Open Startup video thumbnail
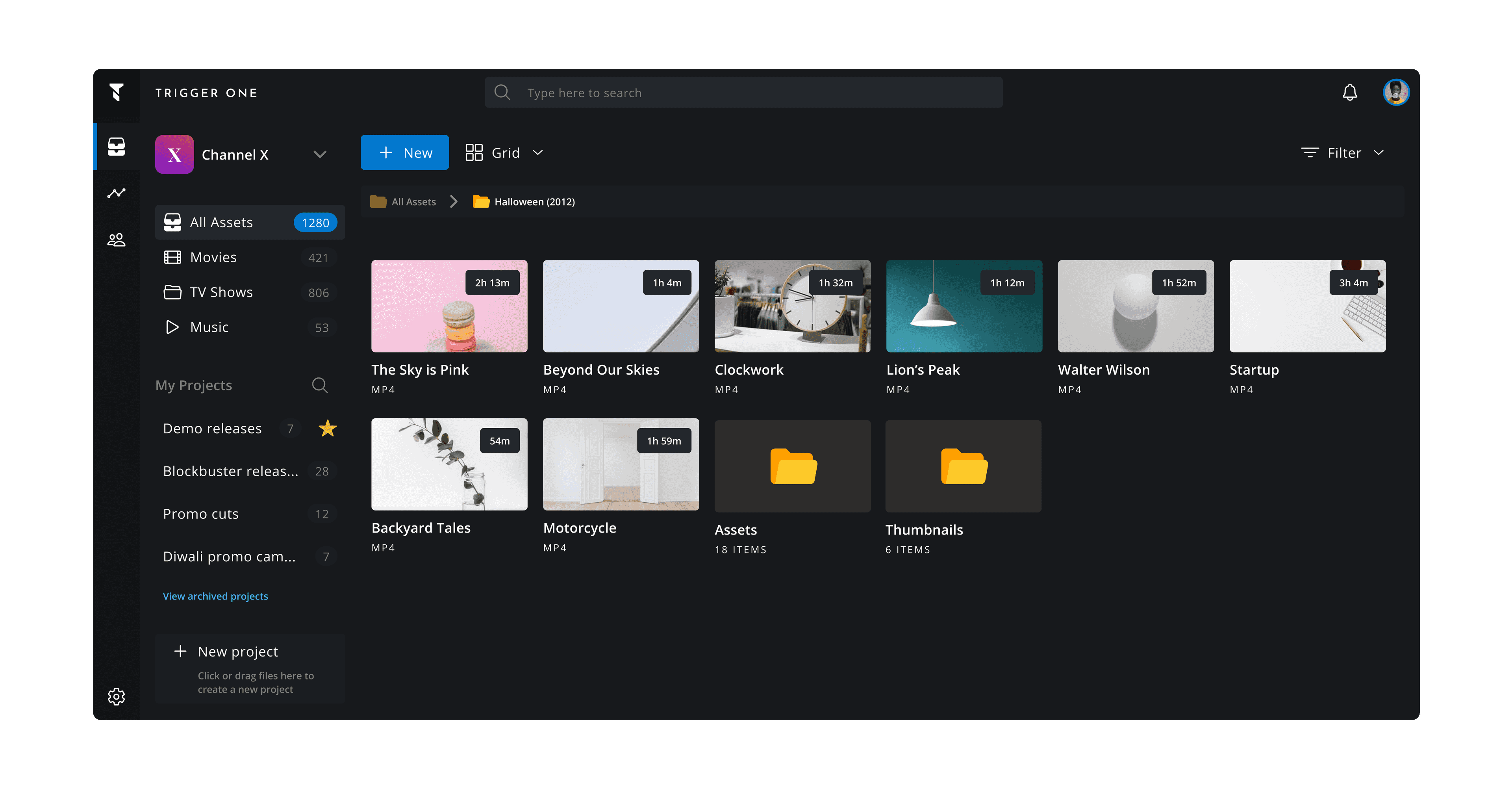The height and width of the screenshot is (789, 1512). tap(1308, 306)
